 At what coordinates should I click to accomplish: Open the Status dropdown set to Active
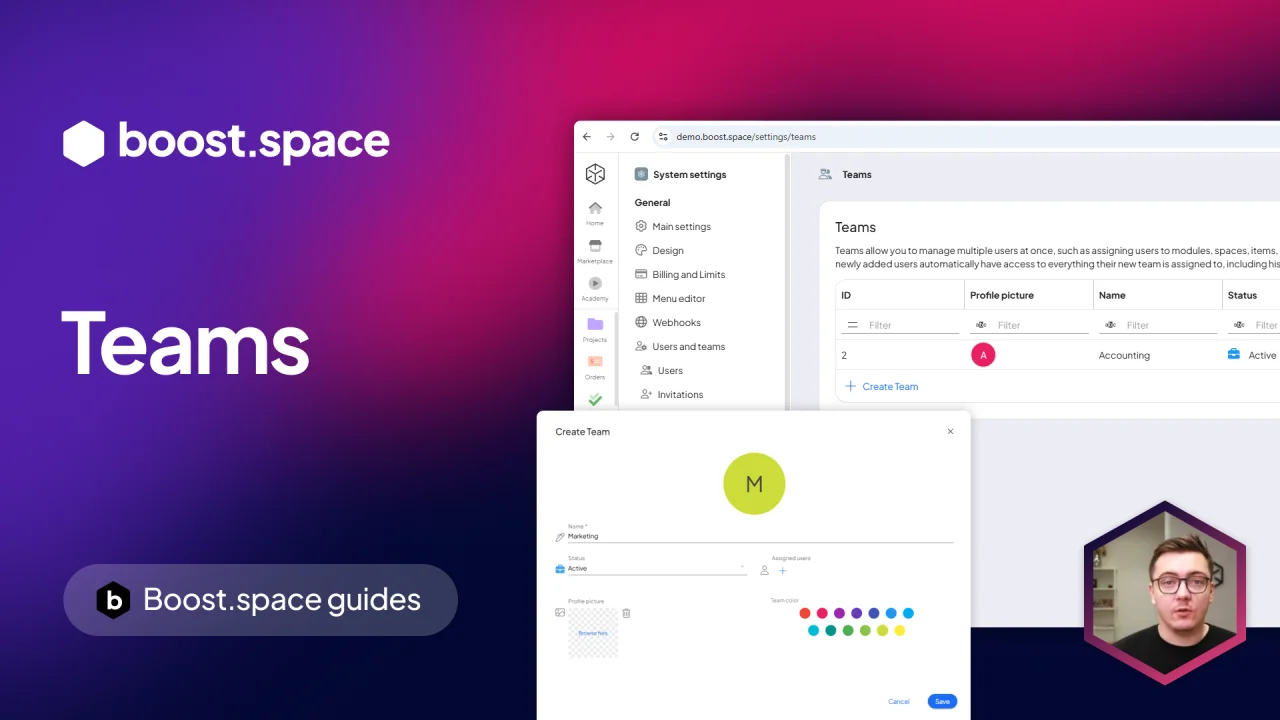(x=657, y=568)
